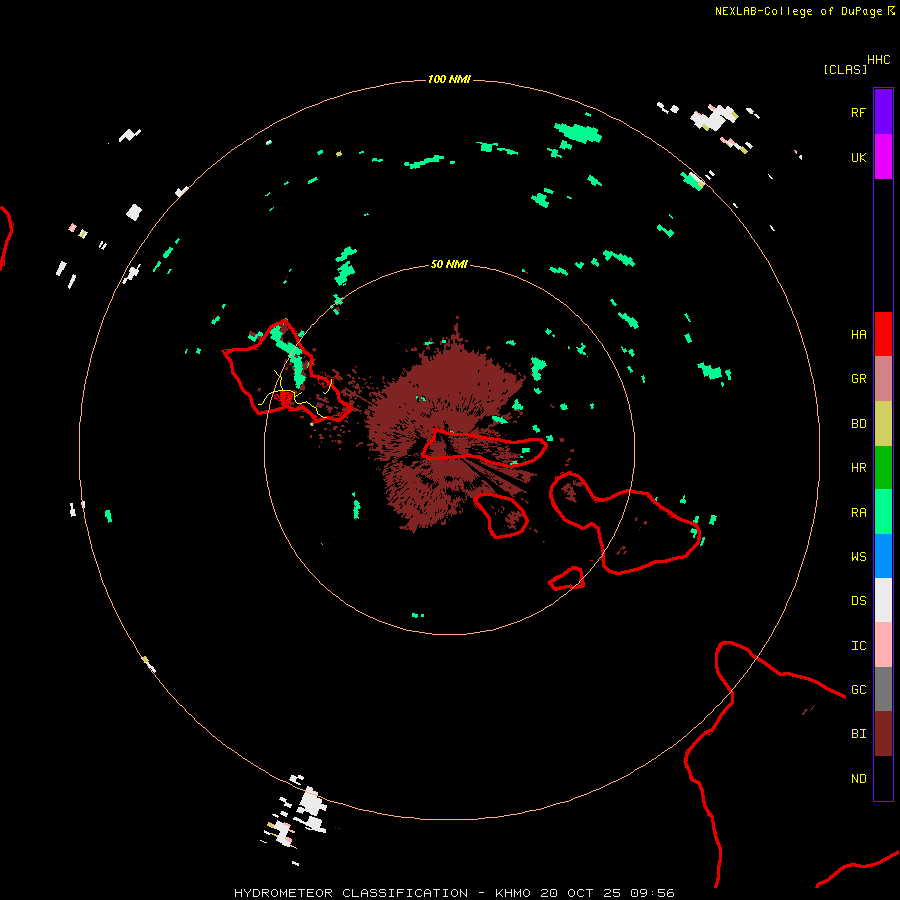Click the DS label beside the legend

(x=858, y=601)
